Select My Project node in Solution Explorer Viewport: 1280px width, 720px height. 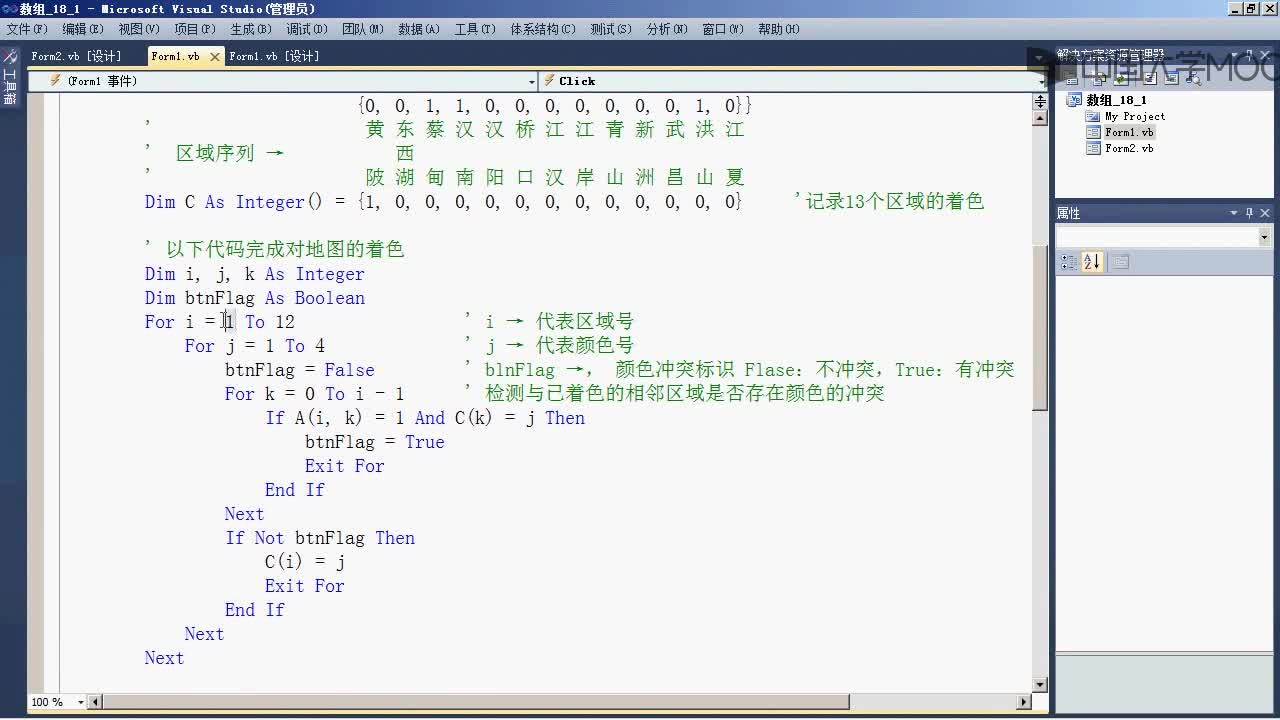[1134, 116]
